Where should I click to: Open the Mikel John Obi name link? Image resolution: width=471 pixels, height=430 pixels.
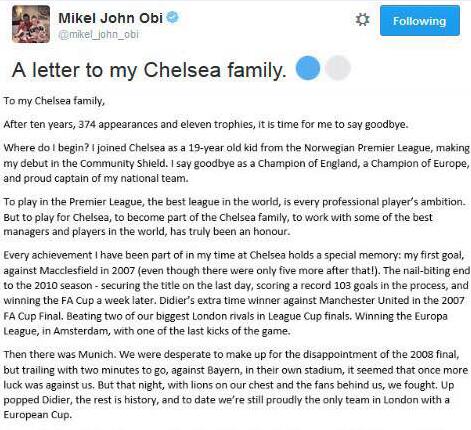pyautogui.click(x=110, y=18)
